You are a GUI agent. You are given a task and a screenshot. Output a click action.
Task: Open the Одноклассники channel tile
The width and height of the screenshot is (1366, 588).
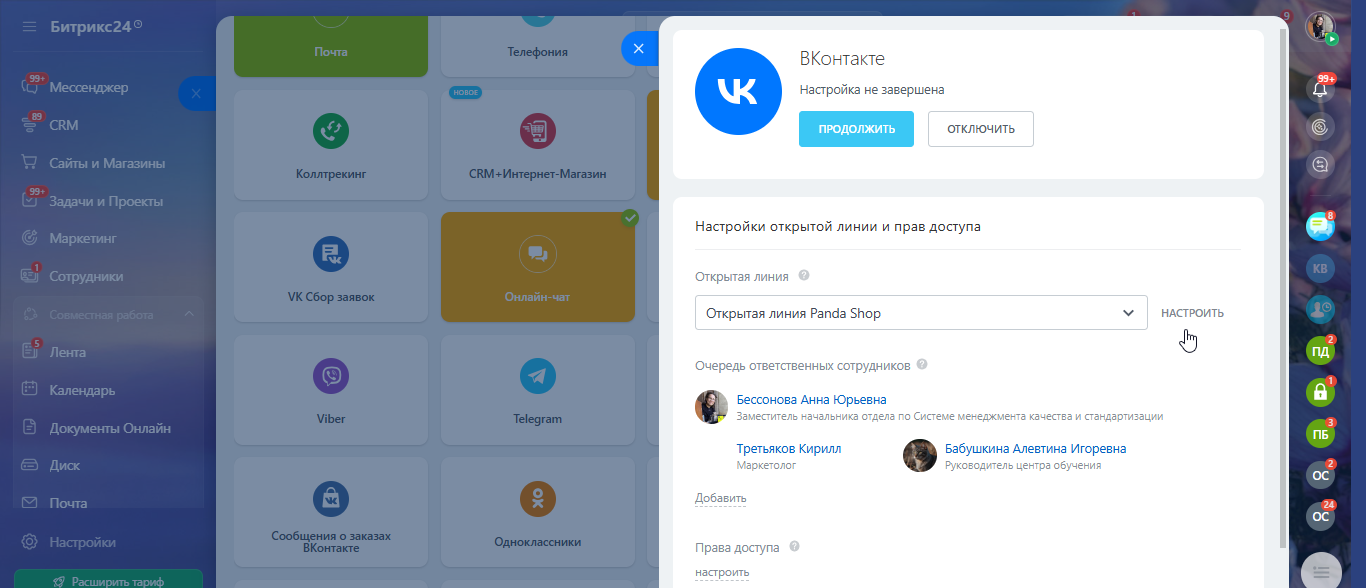tap(538, 513)
